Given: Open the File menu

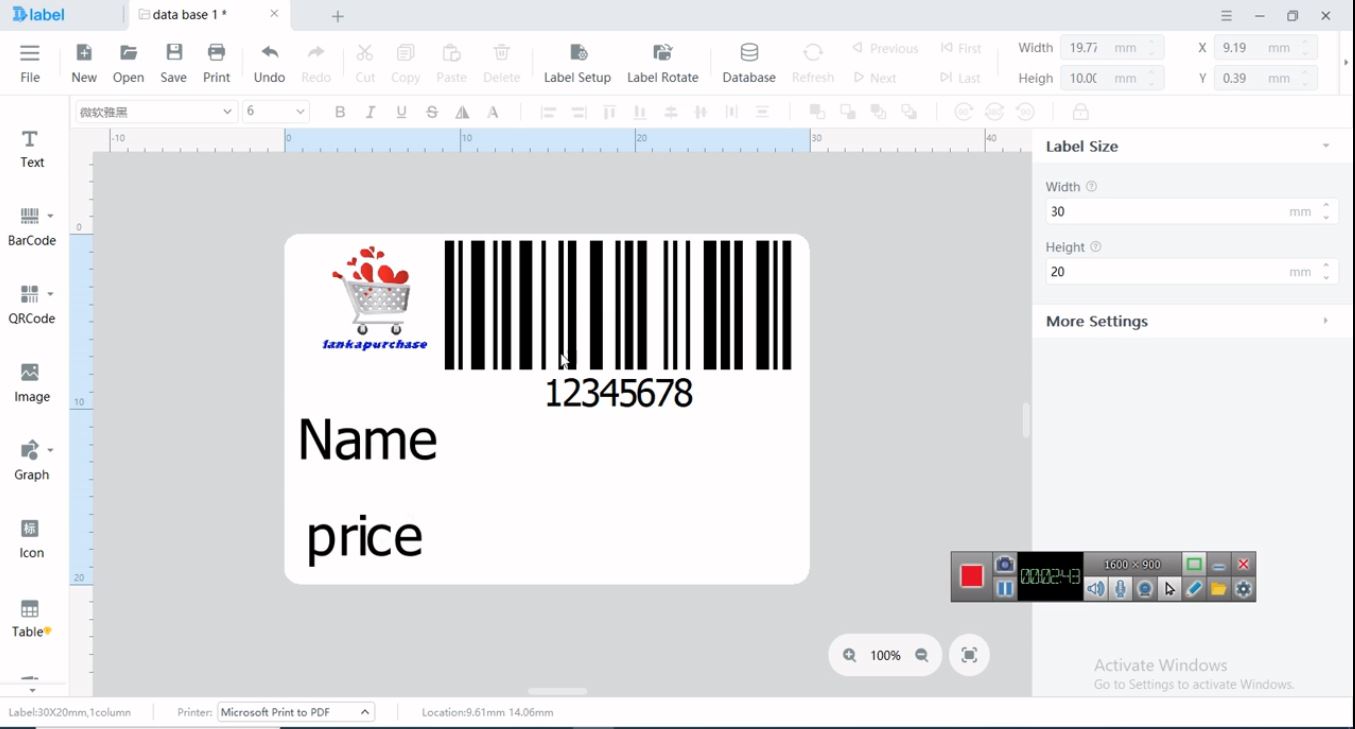Looking at the screenshot, I should [x=30, y=63].
